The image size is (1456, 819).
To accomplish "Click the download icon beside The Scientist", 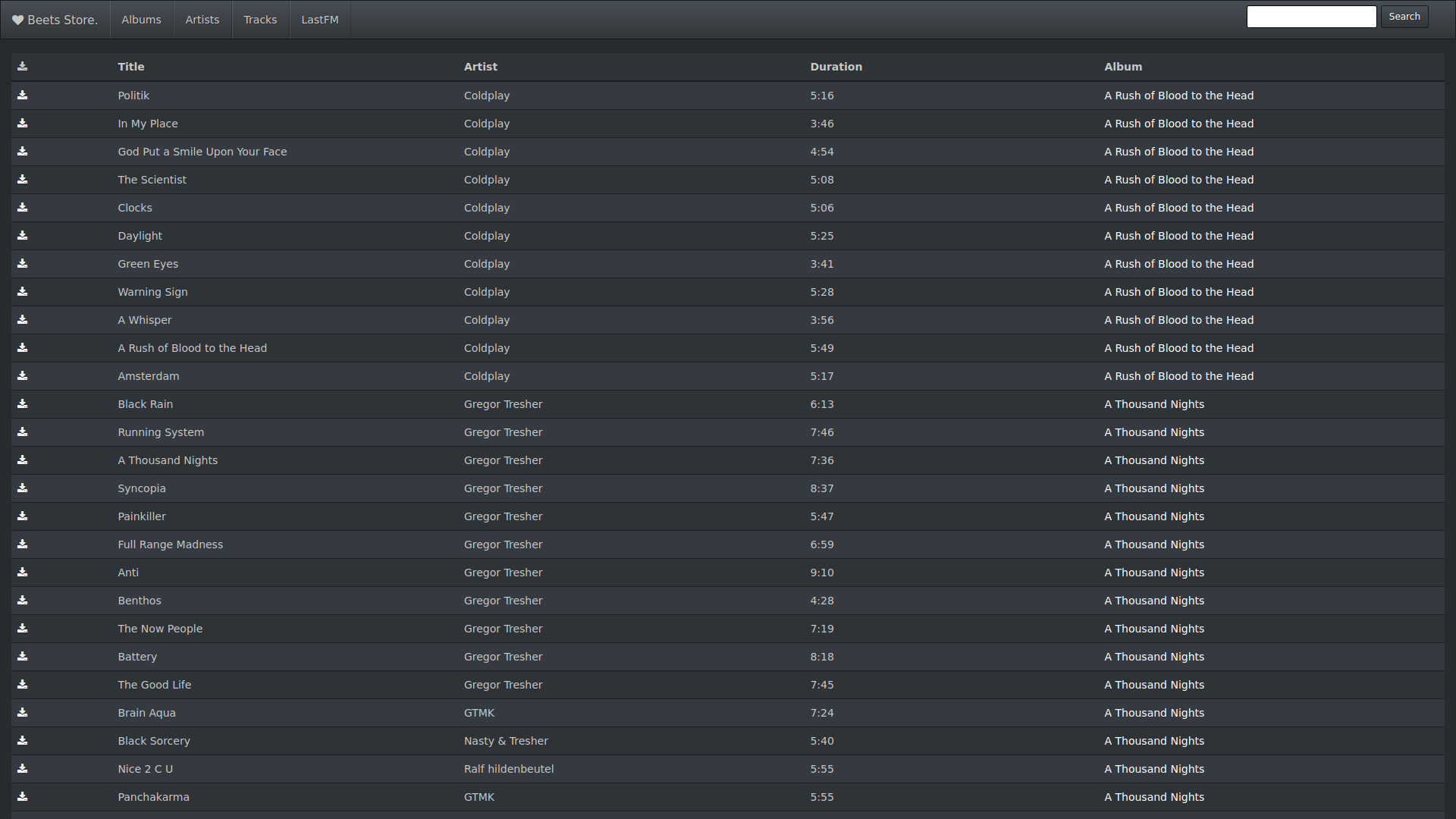I will click(23, 180).
